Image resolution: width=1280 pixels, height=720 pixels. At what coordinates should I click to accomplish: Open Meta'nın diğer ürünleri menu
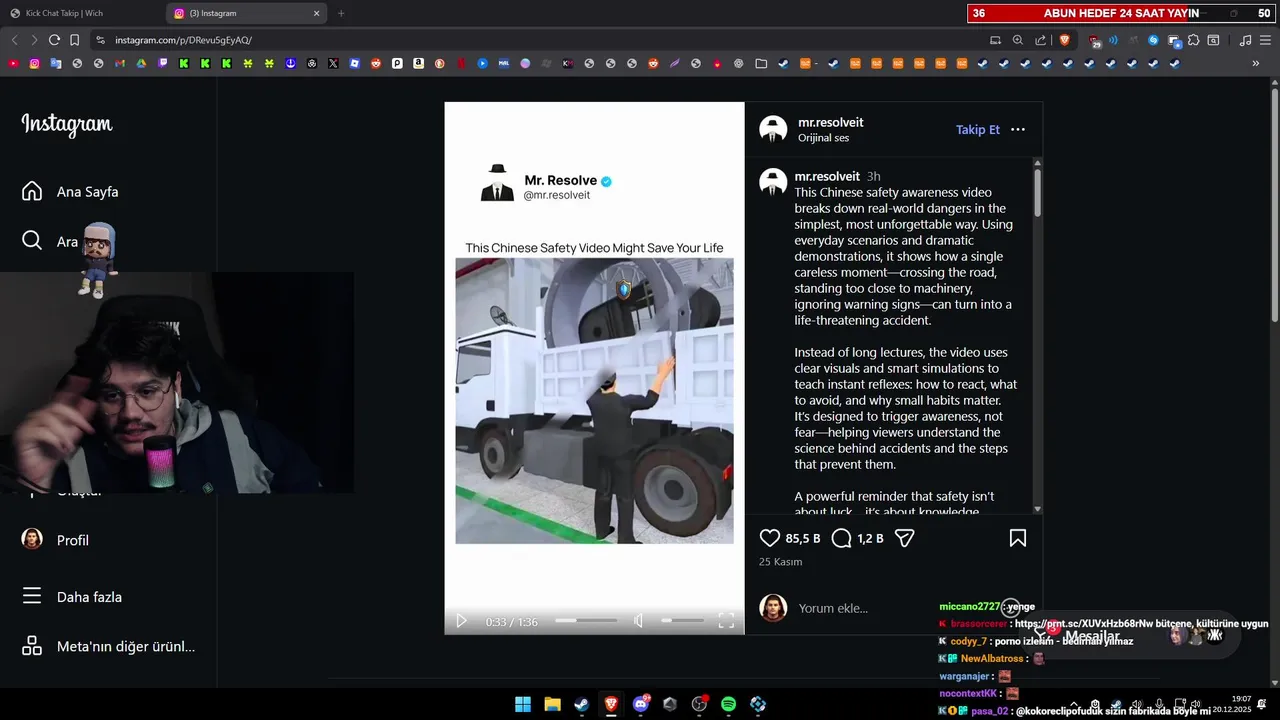click(x=108, y=646)
